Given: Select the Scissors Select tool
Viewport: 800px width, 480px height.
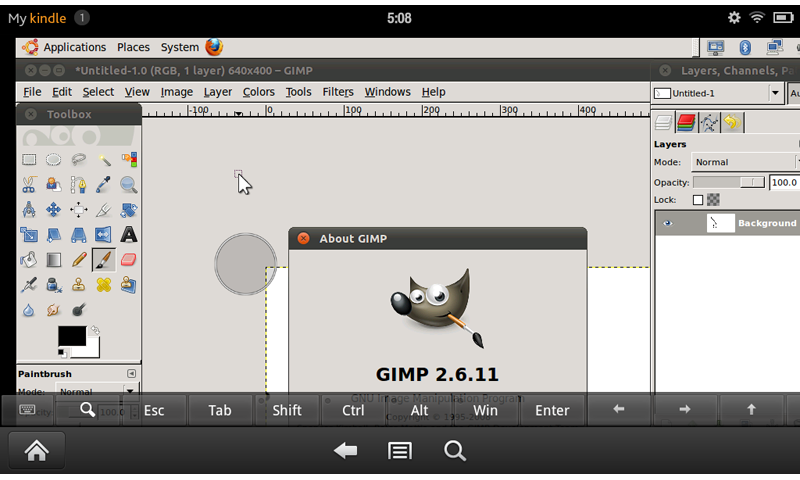Looking at the screenshot, I should 29,185.
